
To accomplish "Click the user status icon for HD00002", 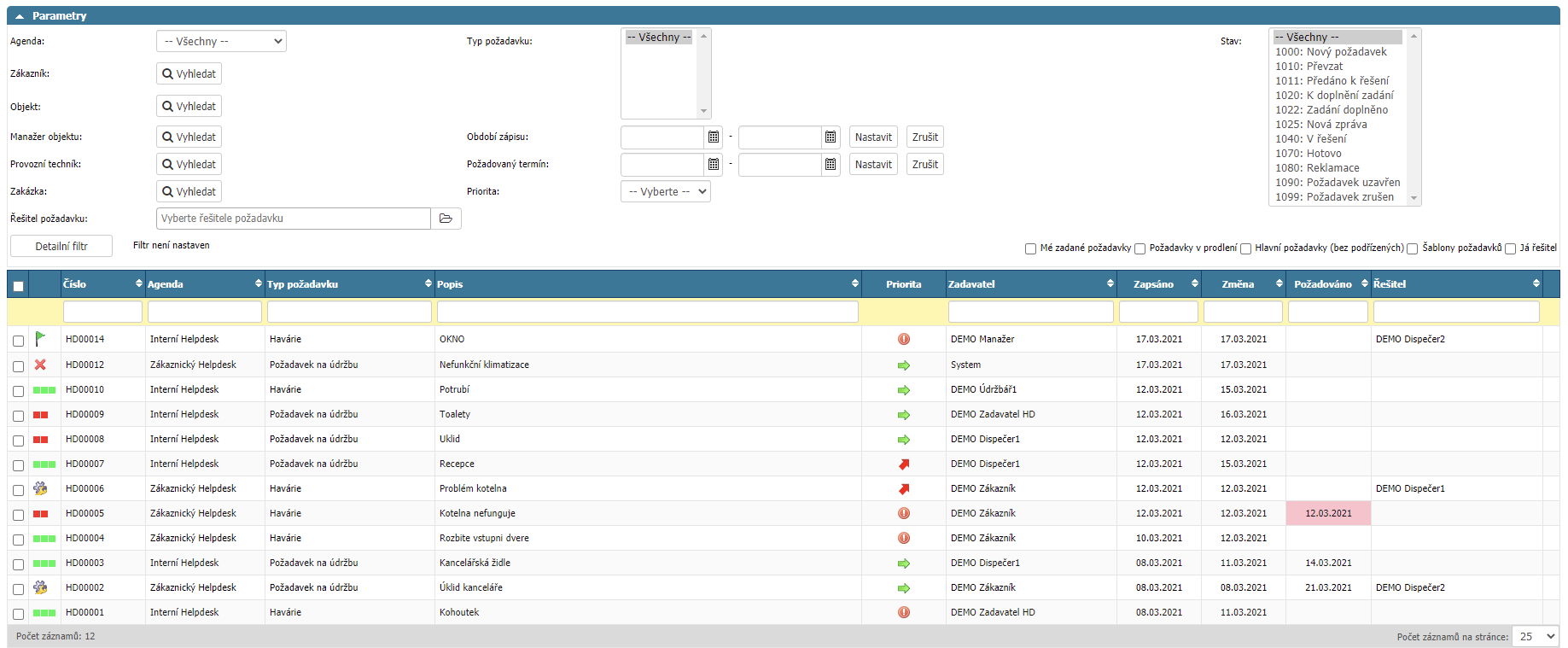I will pyautogui.click(x=40, y=587).
